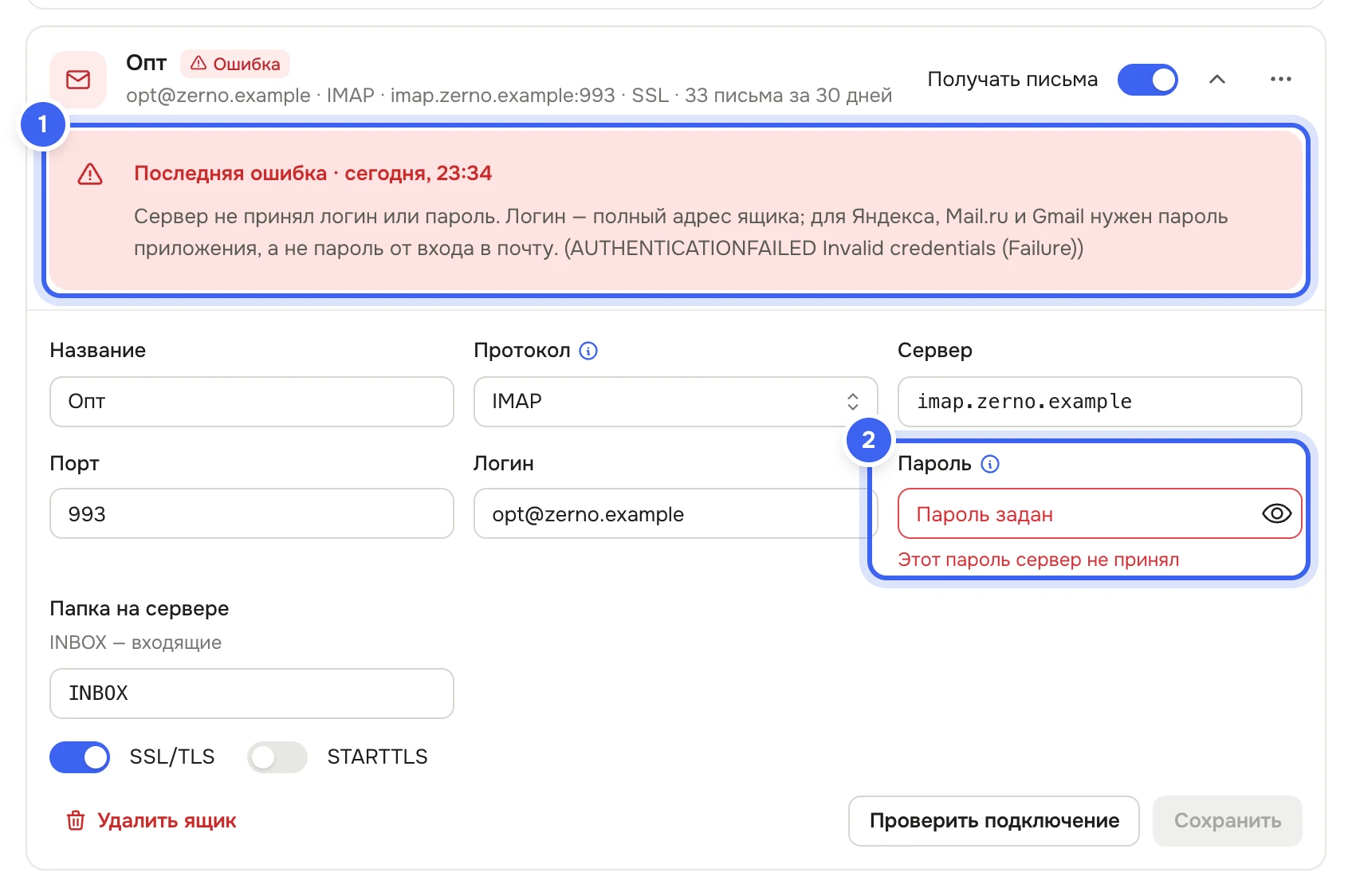Viewport: 1352px width, 896px height.
Task: Click the mailbox summary line opt@zerno.example · IMAP
Action: pos(509,96)
